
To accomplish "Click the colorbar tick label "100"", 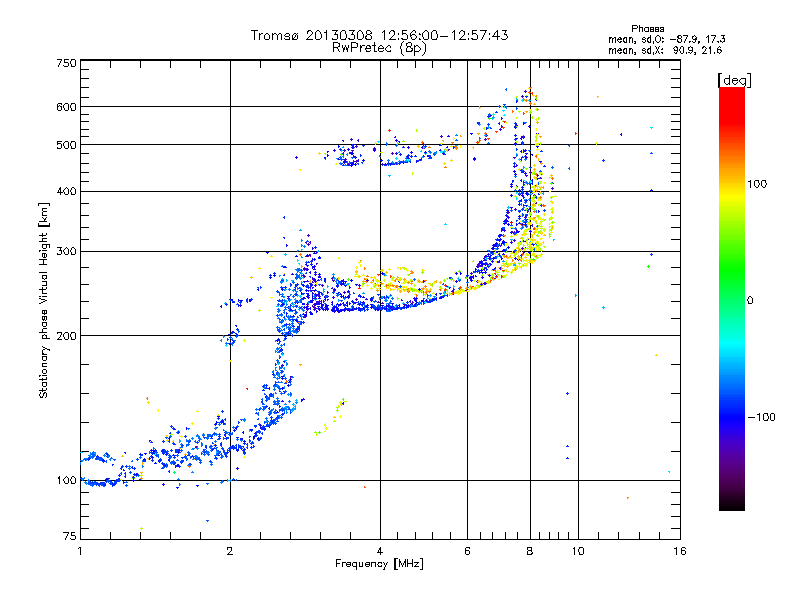I will [x=757, y=184].
